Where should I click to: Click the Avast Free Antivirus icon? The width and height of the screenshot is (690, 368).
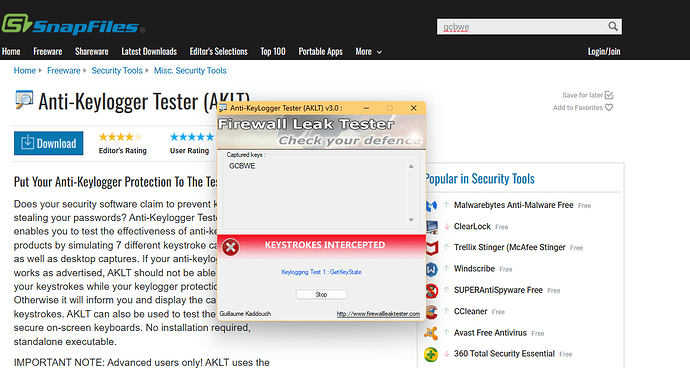pos(431,333)
